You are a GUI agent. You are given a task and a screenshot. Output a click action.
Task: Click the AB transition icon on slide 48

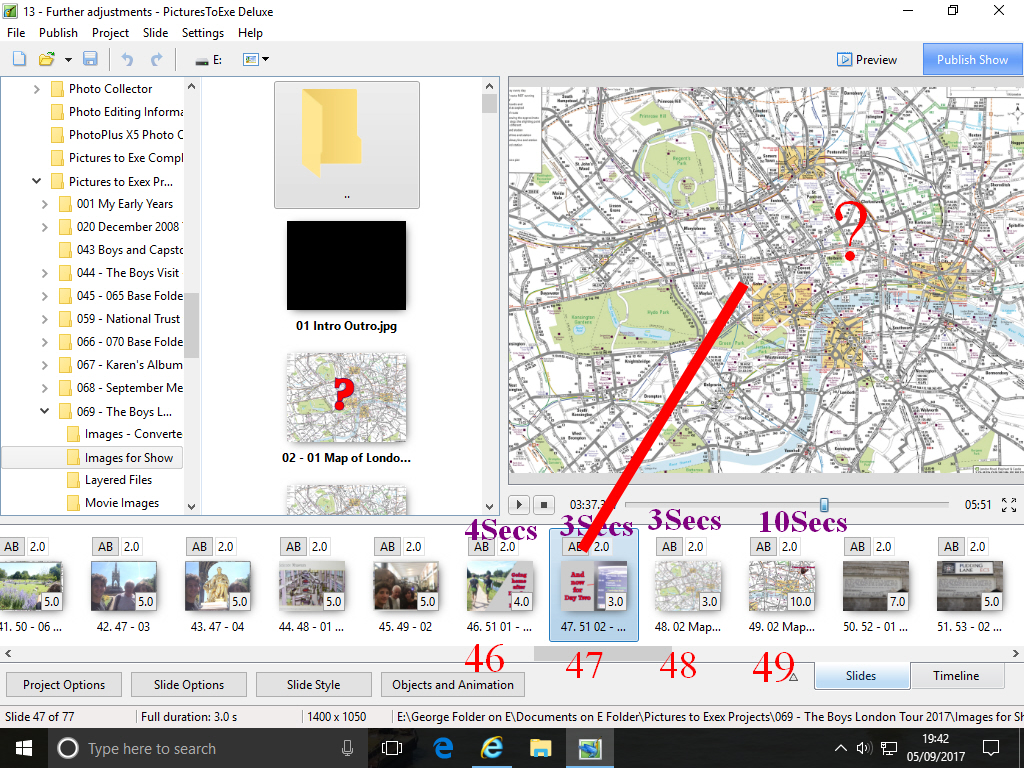pyautogui.click(x=670, y=547)
